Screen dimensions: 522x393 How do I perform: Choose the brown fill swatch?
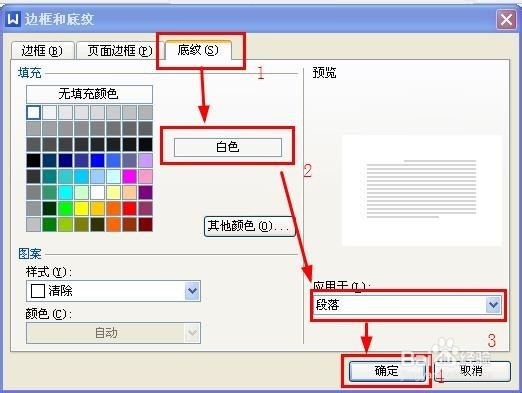(129, 225)
